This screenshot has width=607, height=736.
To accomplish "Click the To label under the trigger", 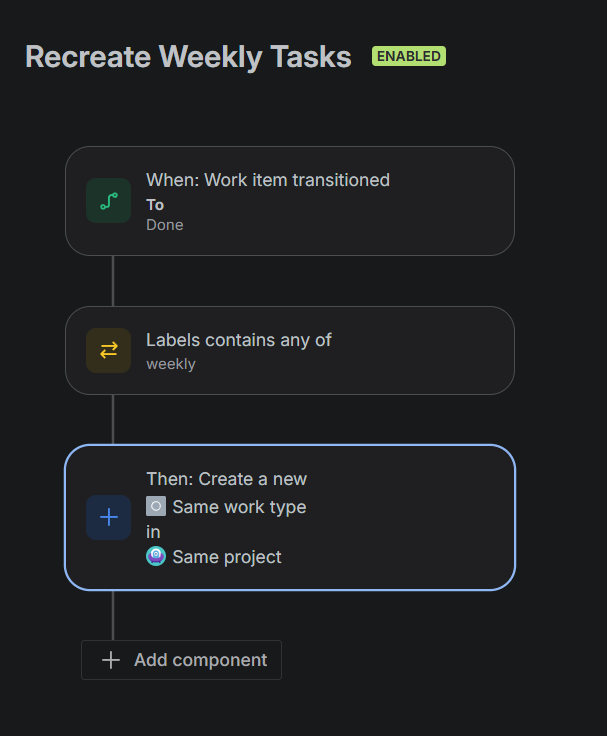I will tap(155, 204).
